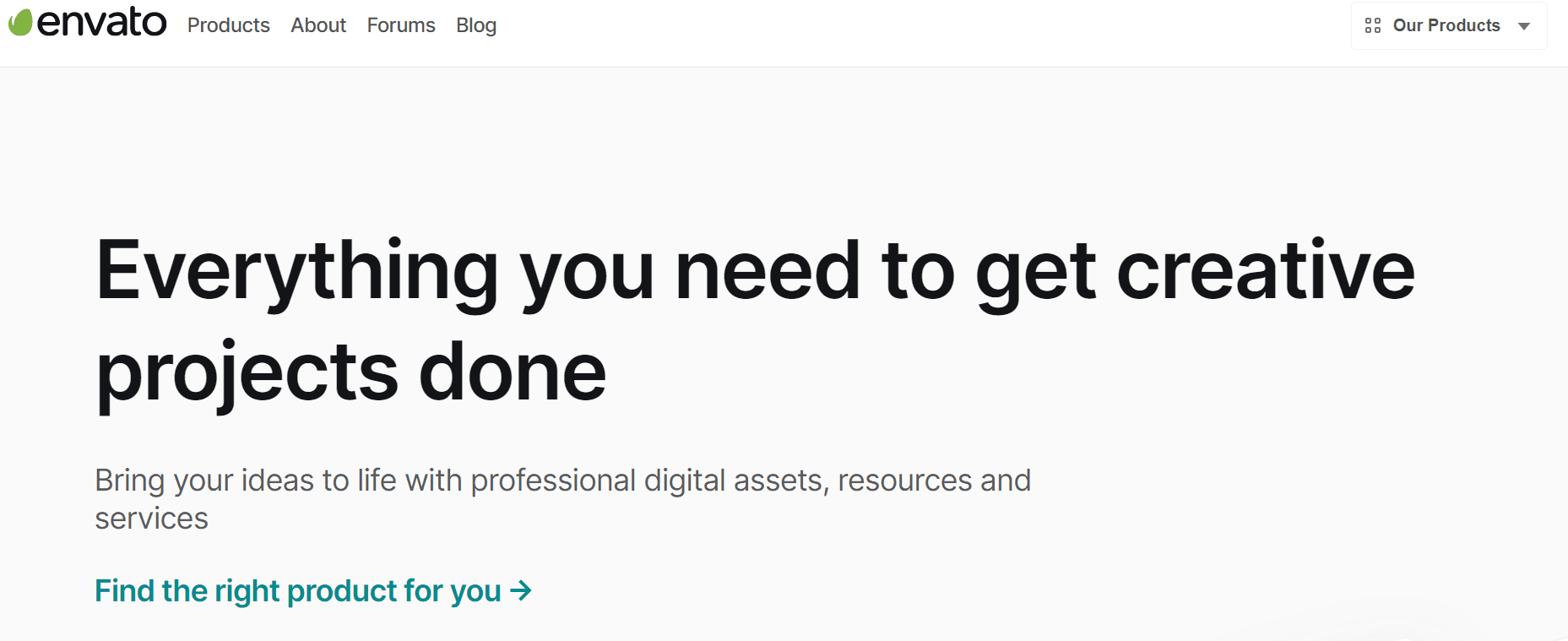This screenshot has height=641, width=1568.
Task: Visit the Blog from the top navigation
Action: (476, 25)
